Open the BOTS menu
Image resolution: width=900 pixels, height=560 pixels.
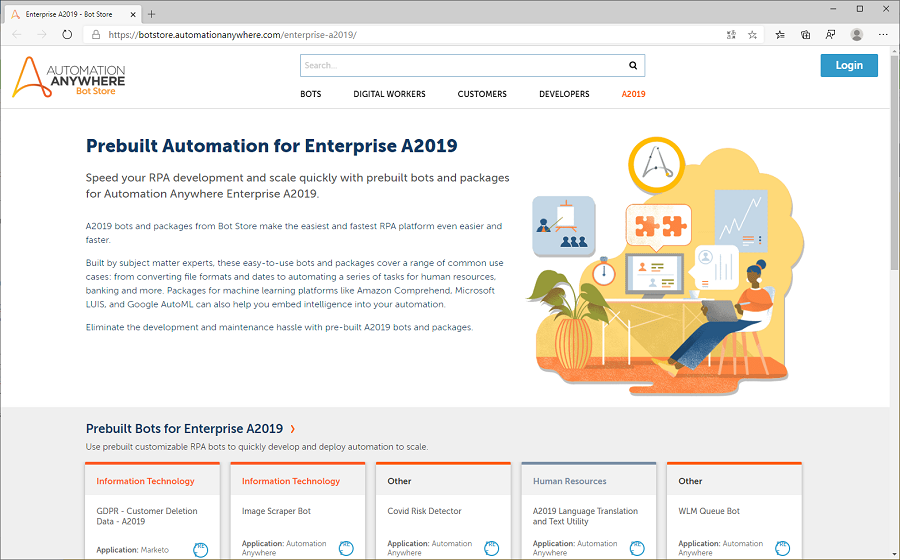[x=311, y=94]
